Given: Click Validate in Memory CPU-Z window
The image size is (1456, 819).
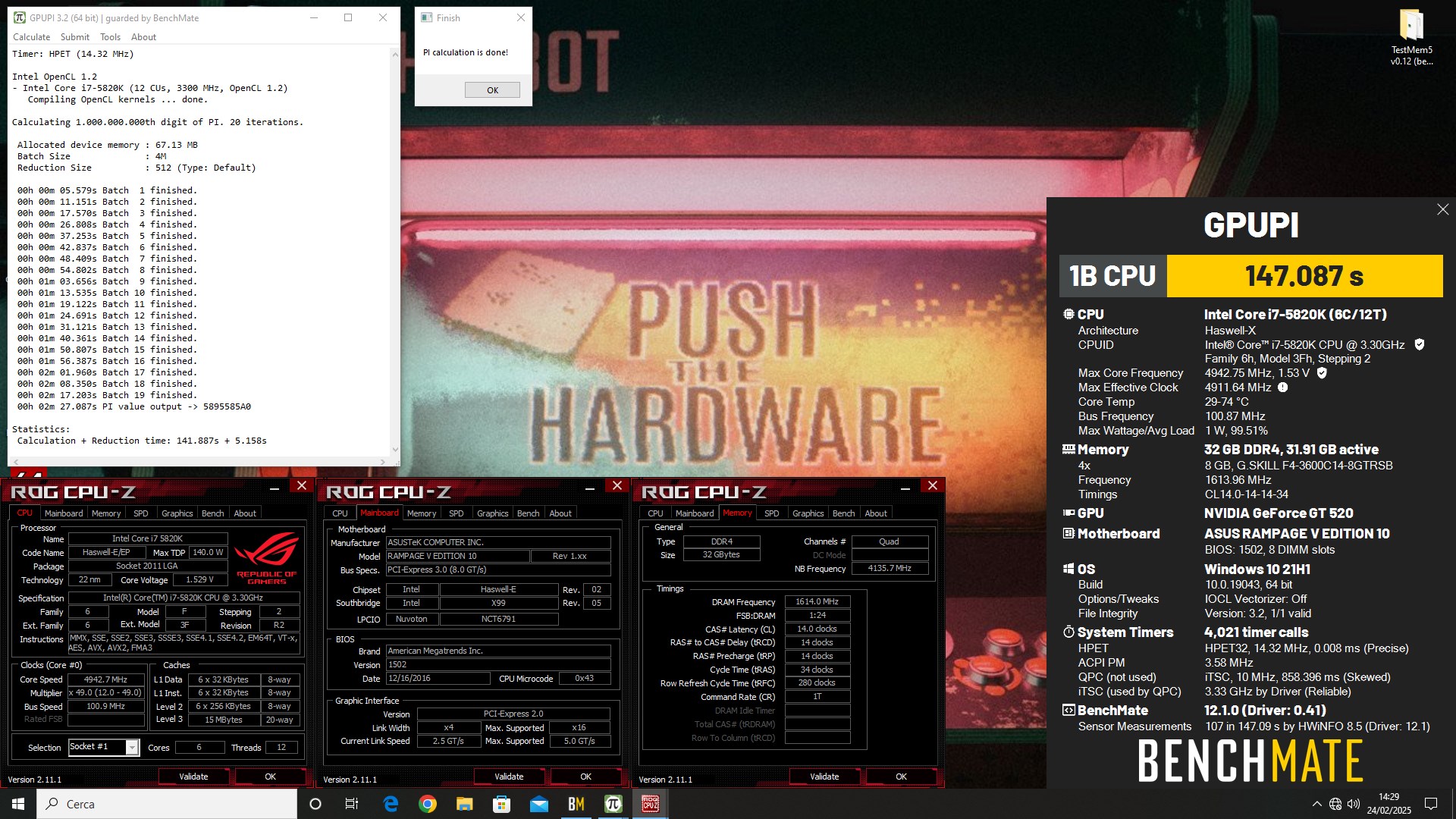Looking at the screenshot, I should pyautogui.click(x=824, y=777).
